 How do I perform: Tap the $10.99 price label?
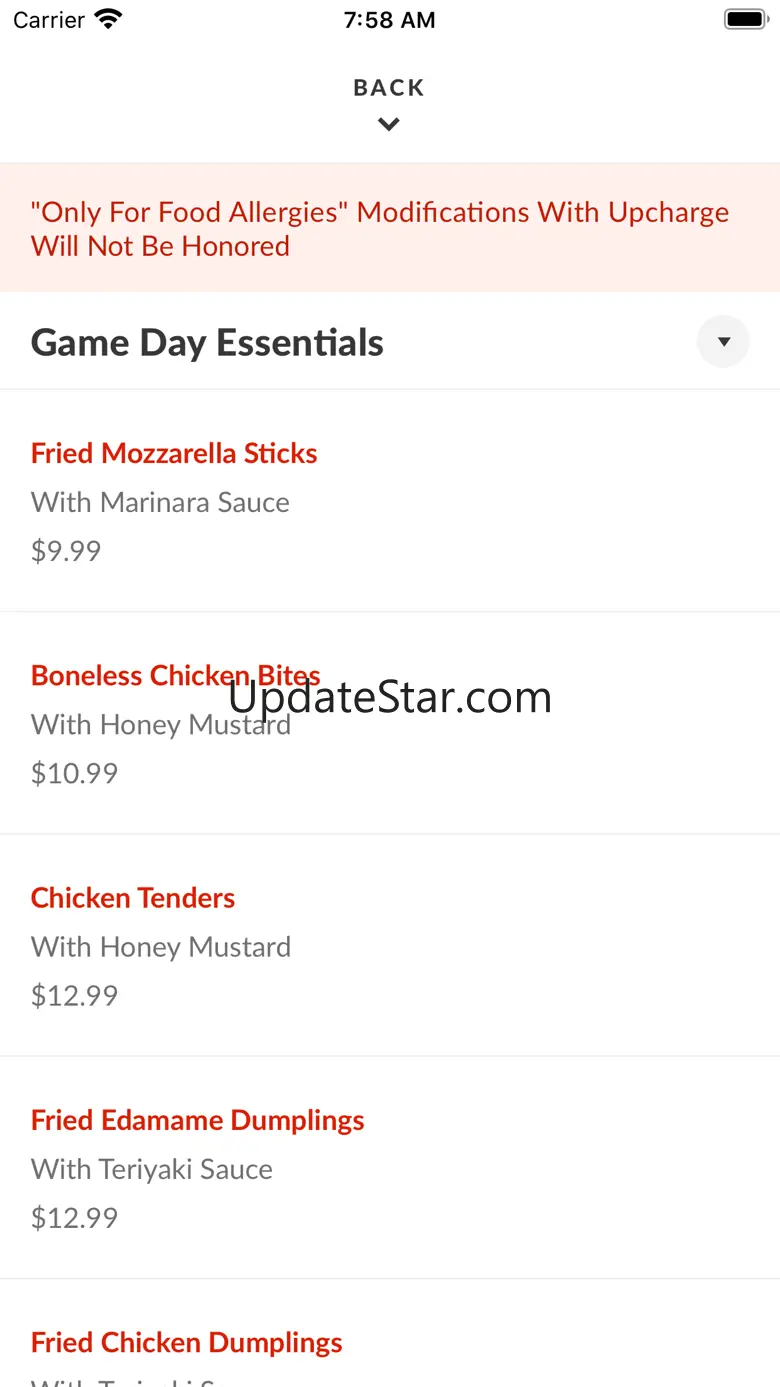(x=74, y=773)
